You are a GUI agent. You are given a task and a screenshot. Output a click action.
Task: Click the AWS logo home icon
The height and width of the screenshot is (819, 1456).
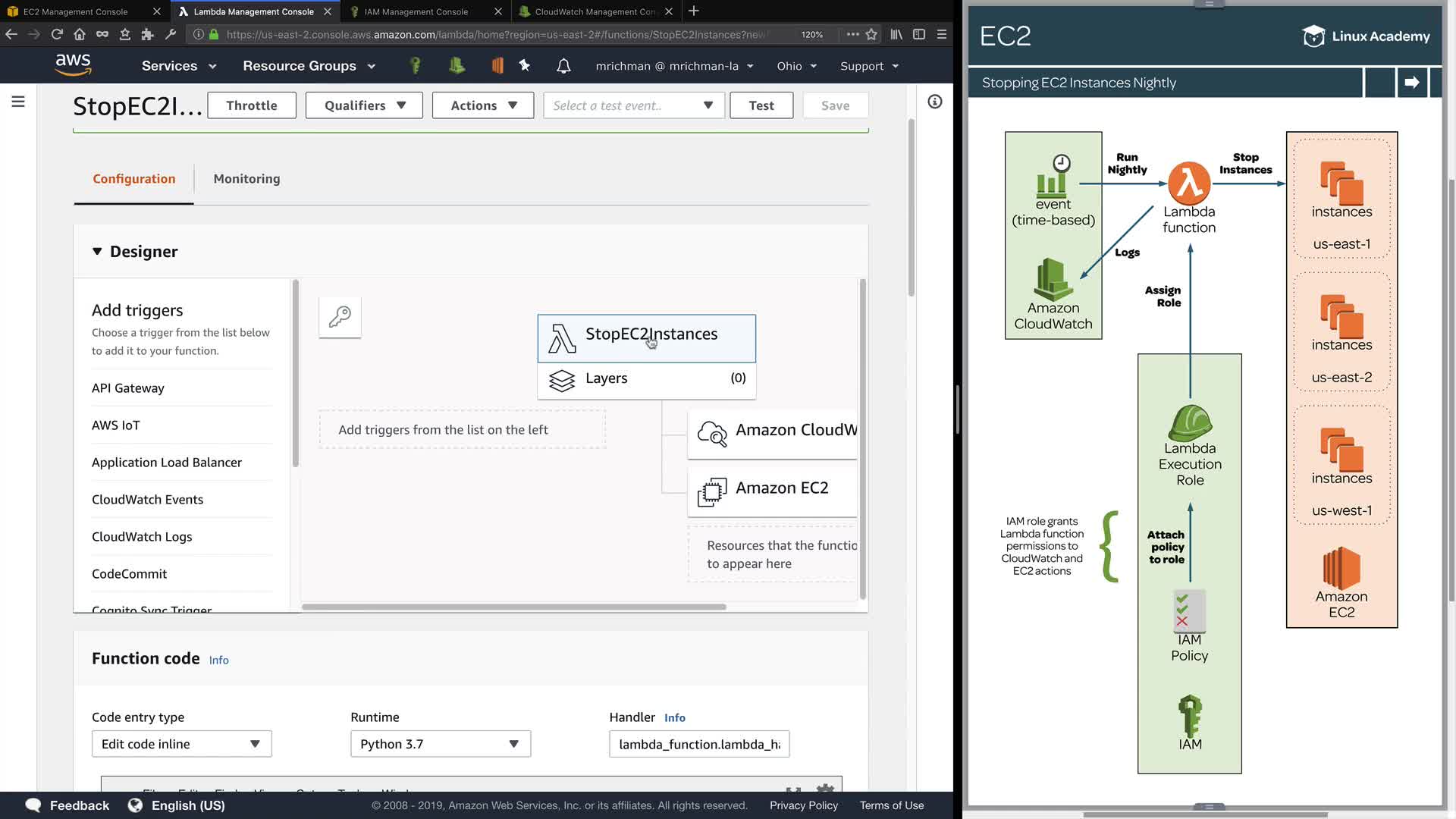click(x=74, y=65)
